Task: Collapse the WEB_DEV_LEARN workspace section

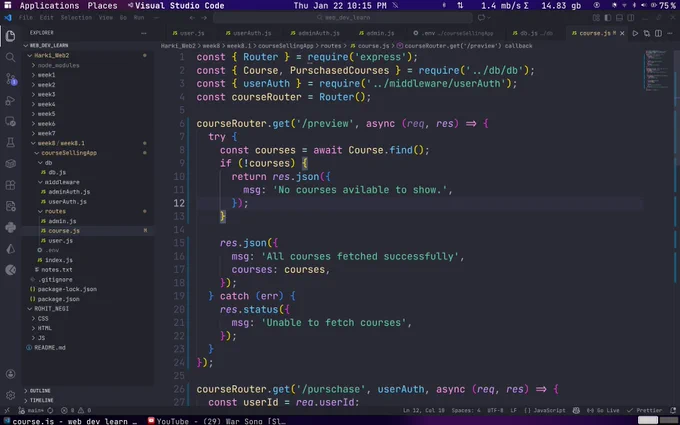Action: click(88, 46)
